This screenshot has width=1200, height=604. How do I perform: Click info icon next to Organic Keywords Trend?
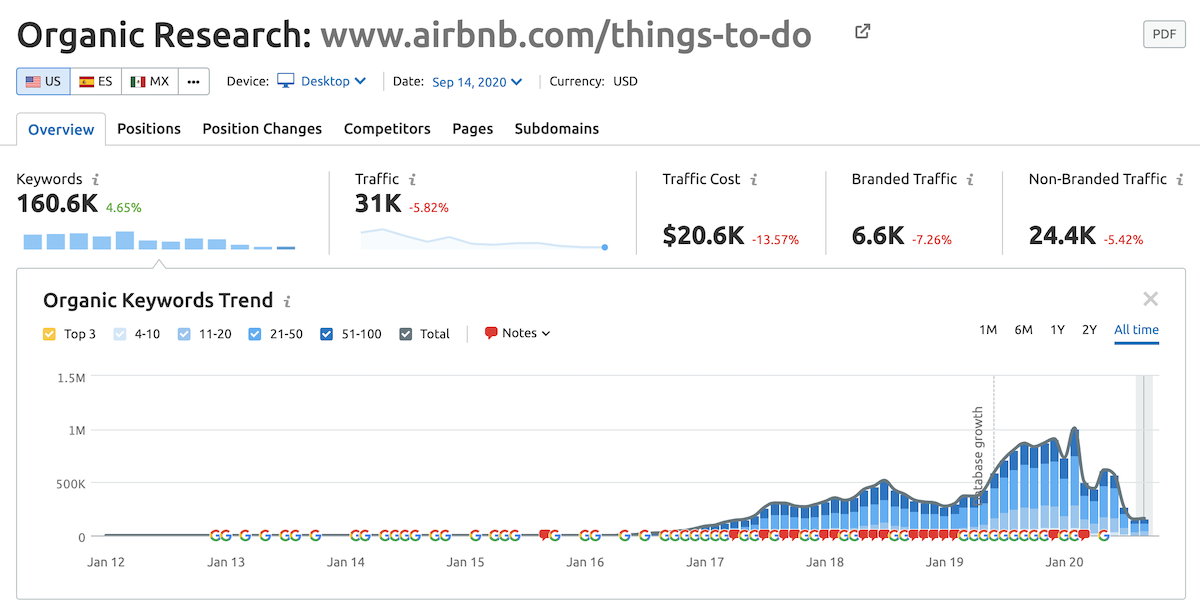(x=287, y=301)
